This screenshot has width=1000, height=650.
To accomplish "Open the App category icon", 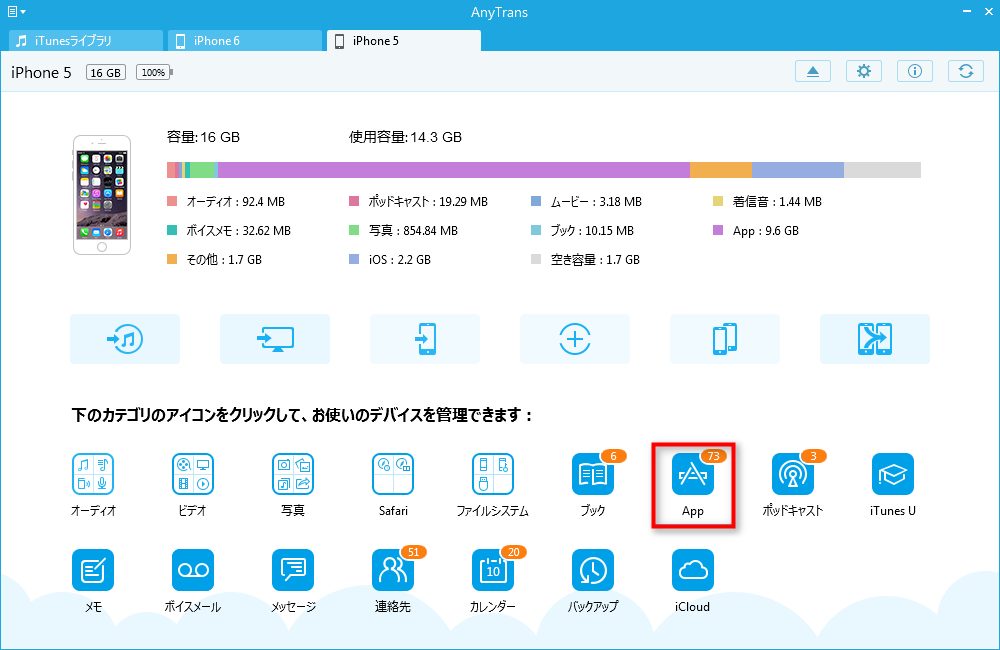I will tap(693, 474).
